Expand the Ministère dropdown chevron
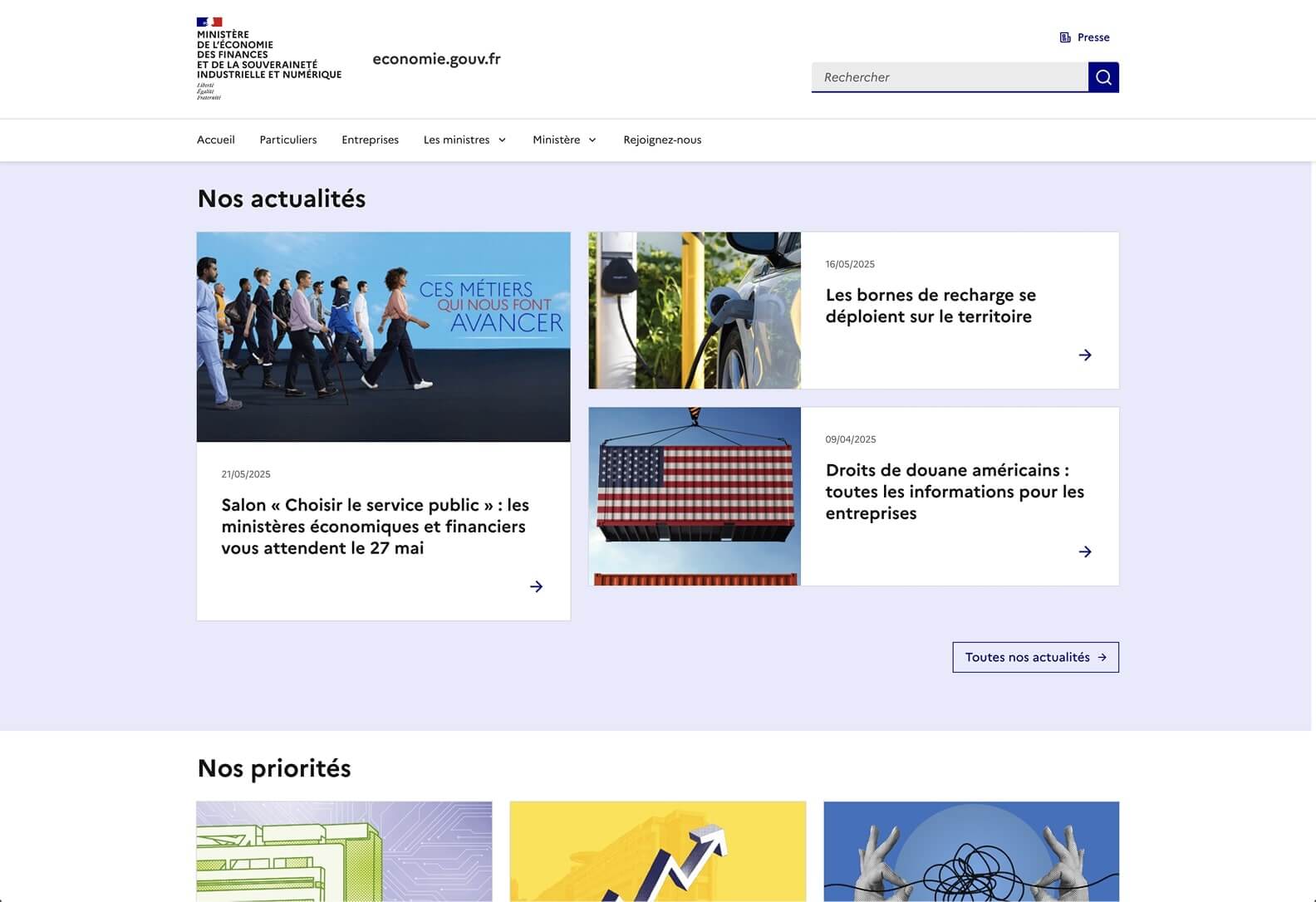 tap(592, 140)
